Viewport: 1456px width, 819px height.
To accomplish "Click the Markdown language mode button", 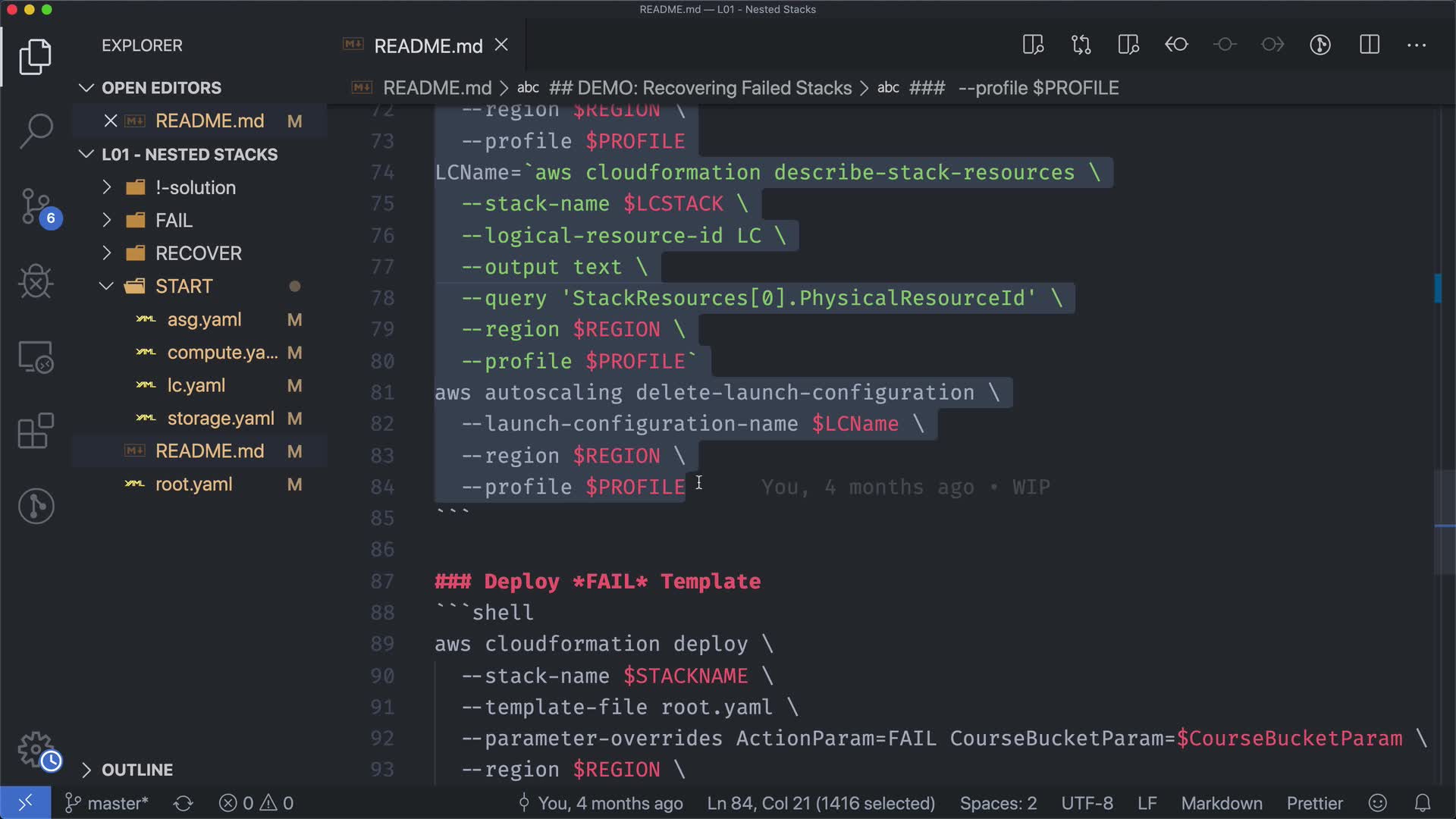I will pos(1221,803).
